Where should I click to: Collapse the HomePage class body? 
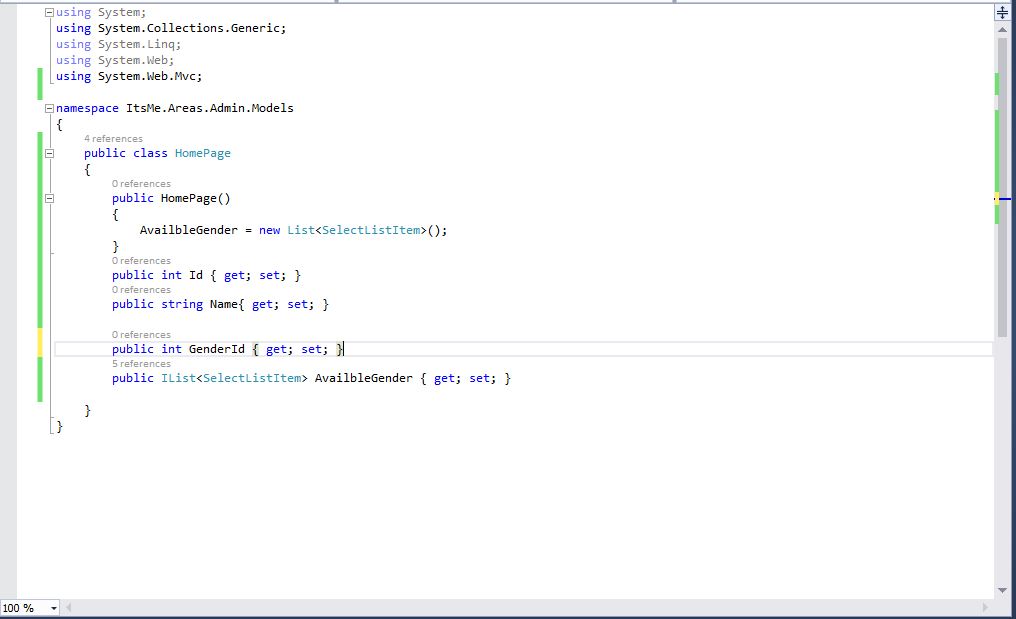pyautogui.click(x=50, y=153)
